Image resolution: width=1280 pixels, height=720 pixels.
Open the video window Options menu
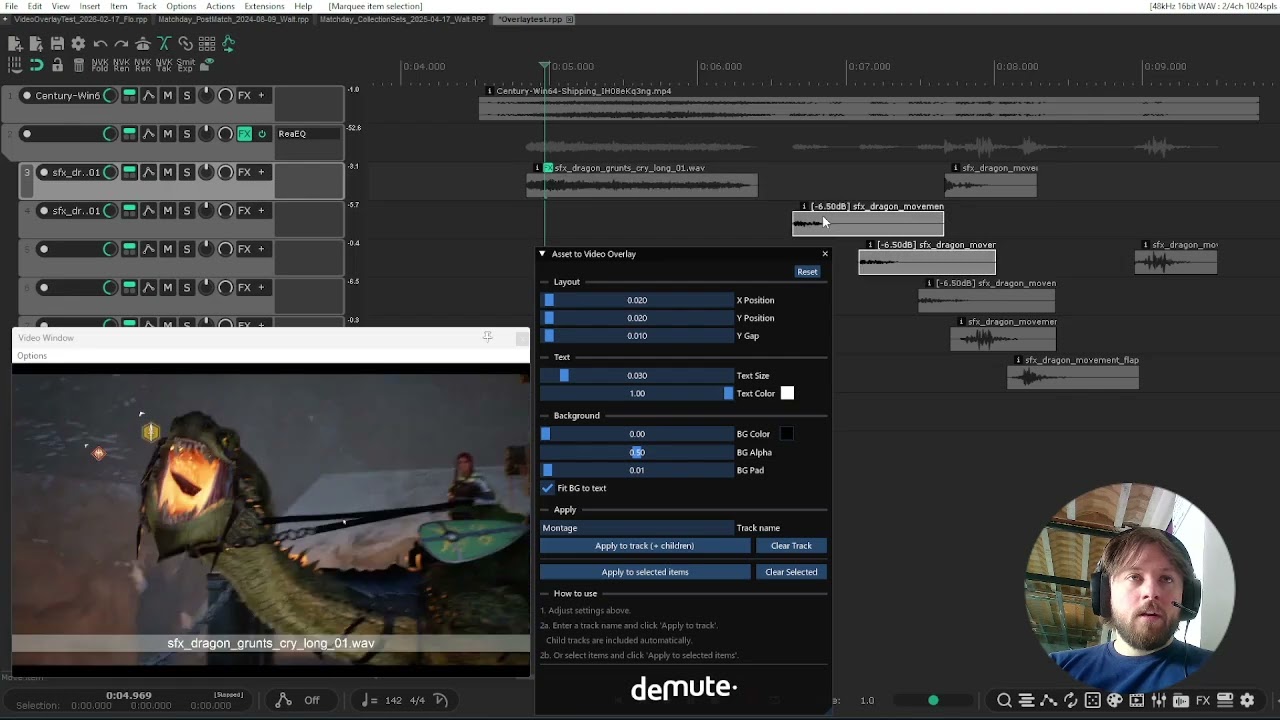pos(32,356)
